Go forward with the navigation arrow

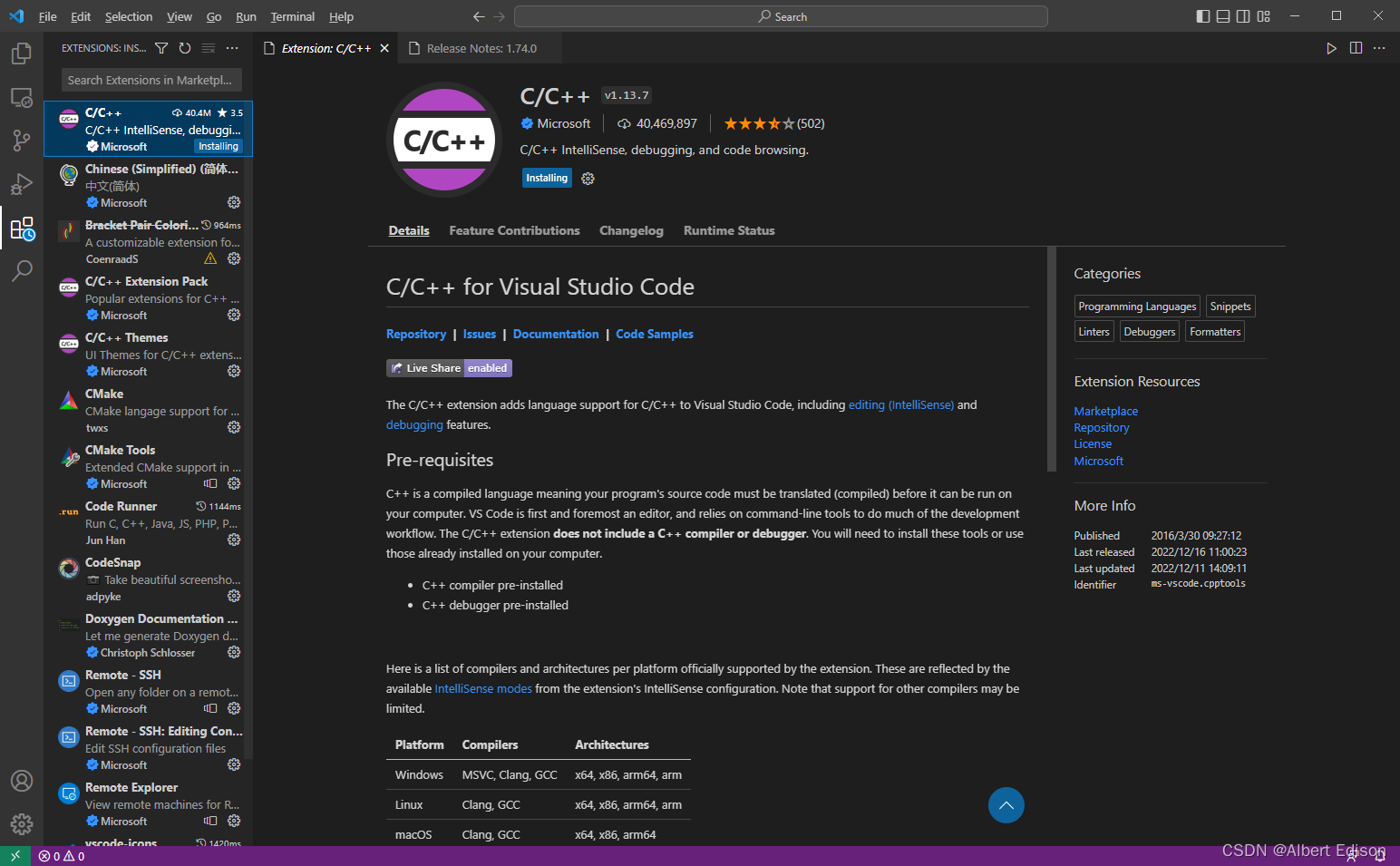point(500,16)
